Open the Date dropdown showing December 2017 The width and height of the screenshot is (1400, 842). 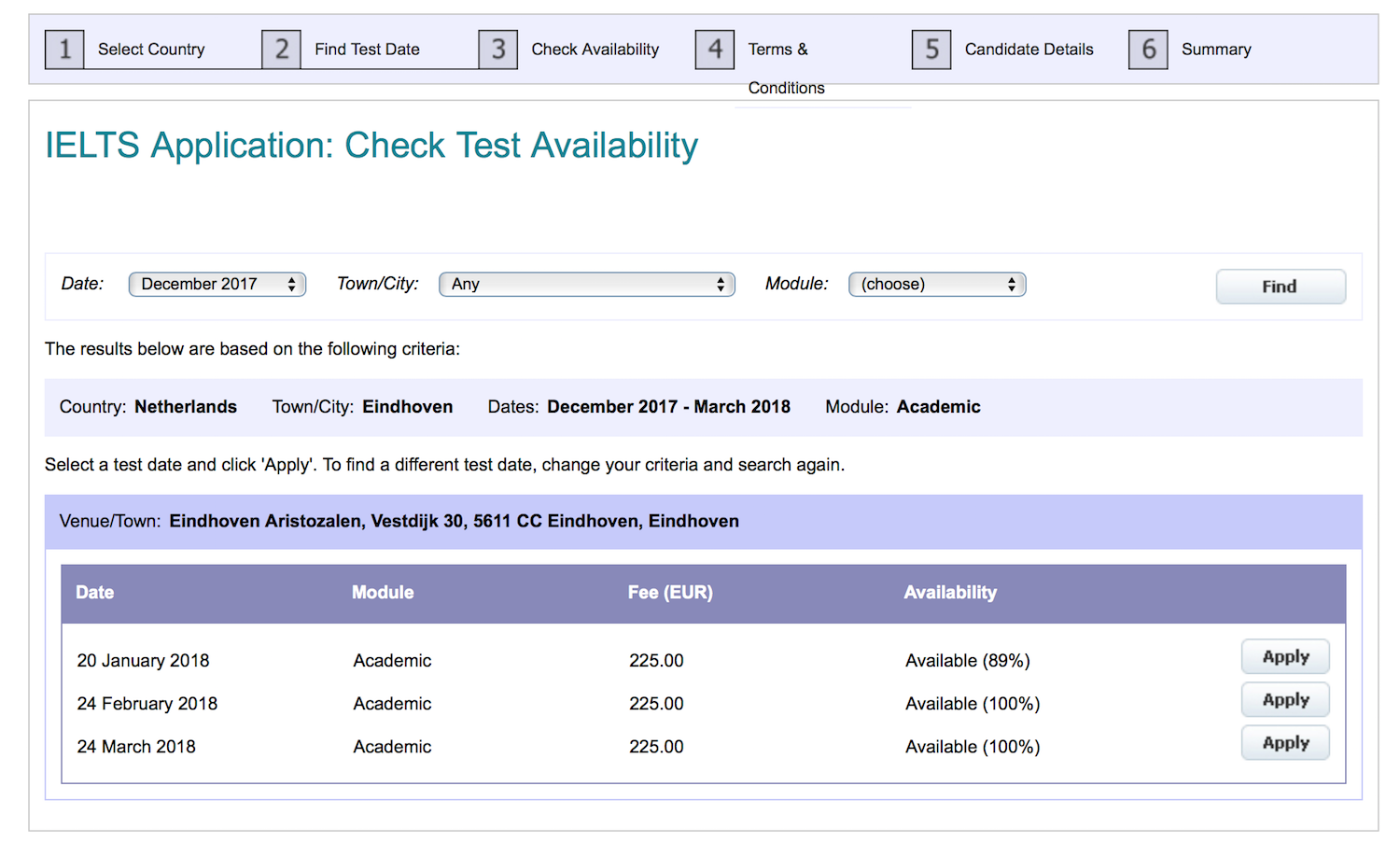217,284
